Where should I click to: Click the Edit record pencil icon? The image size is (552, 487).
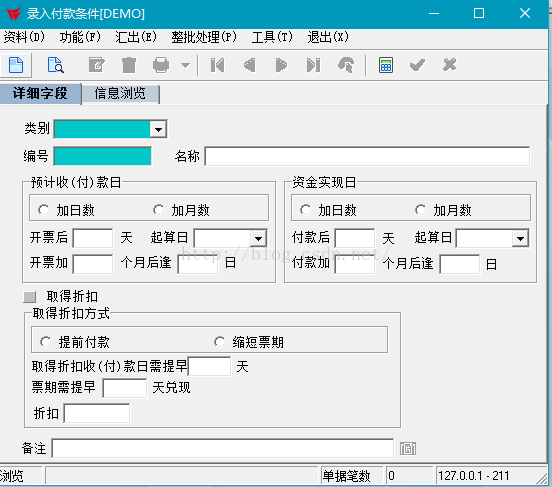pos(96,65)
